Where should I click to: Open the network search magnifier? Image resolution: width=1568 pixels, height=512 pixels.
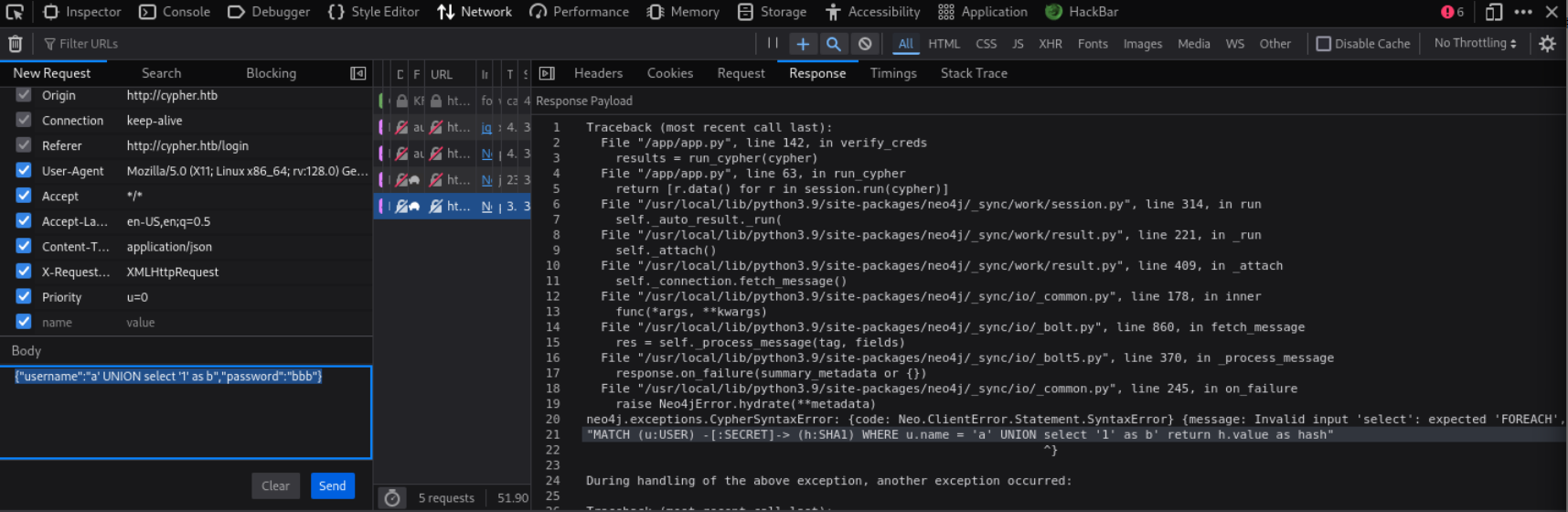(x=833, y=43)
